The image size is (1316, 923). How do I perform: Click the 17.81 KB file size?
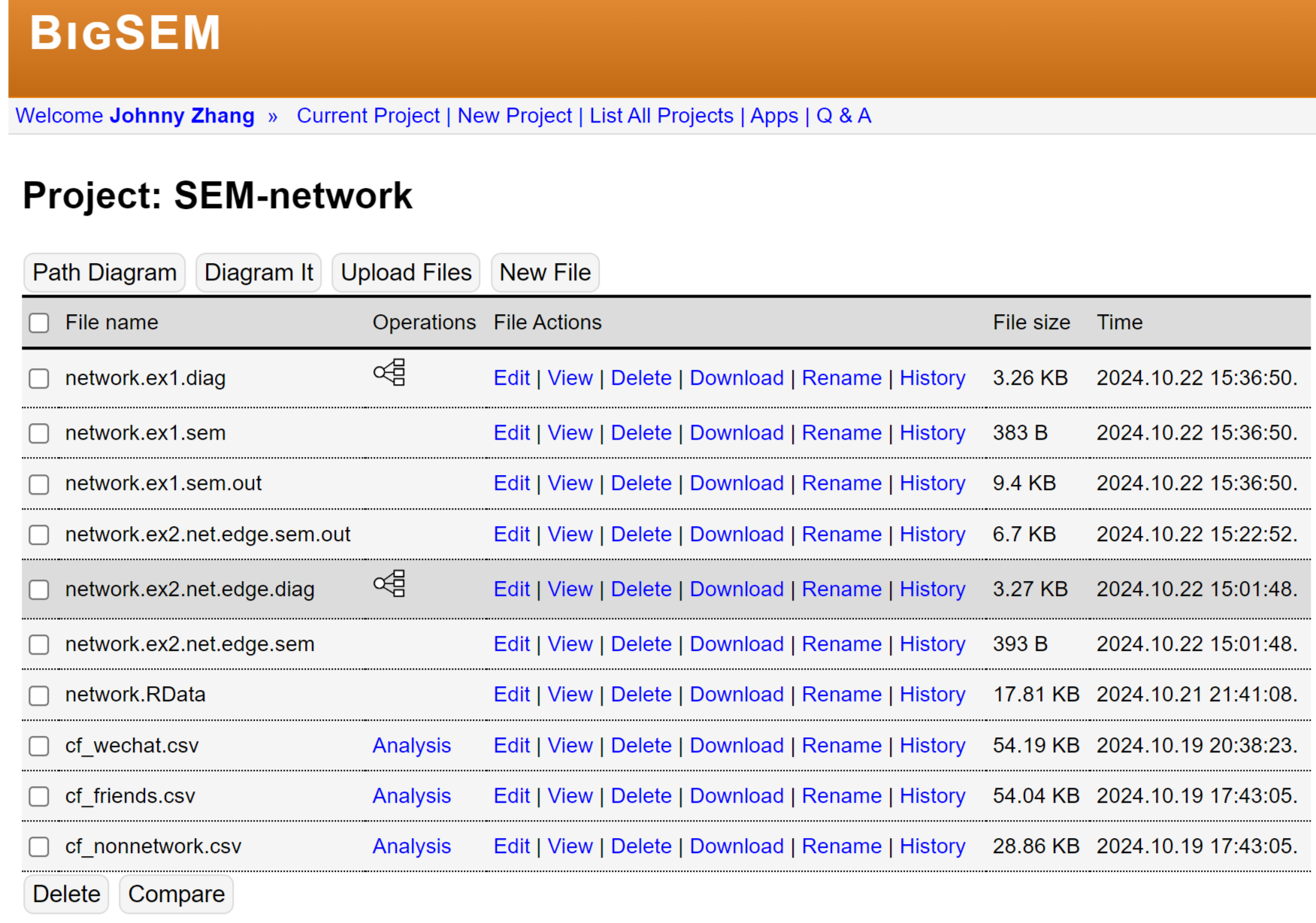[1036, 694]
